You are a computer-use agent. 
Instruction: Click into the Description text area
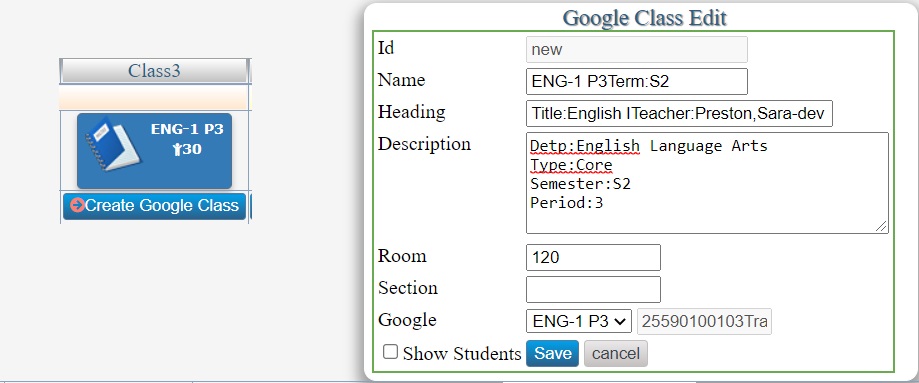707,183
